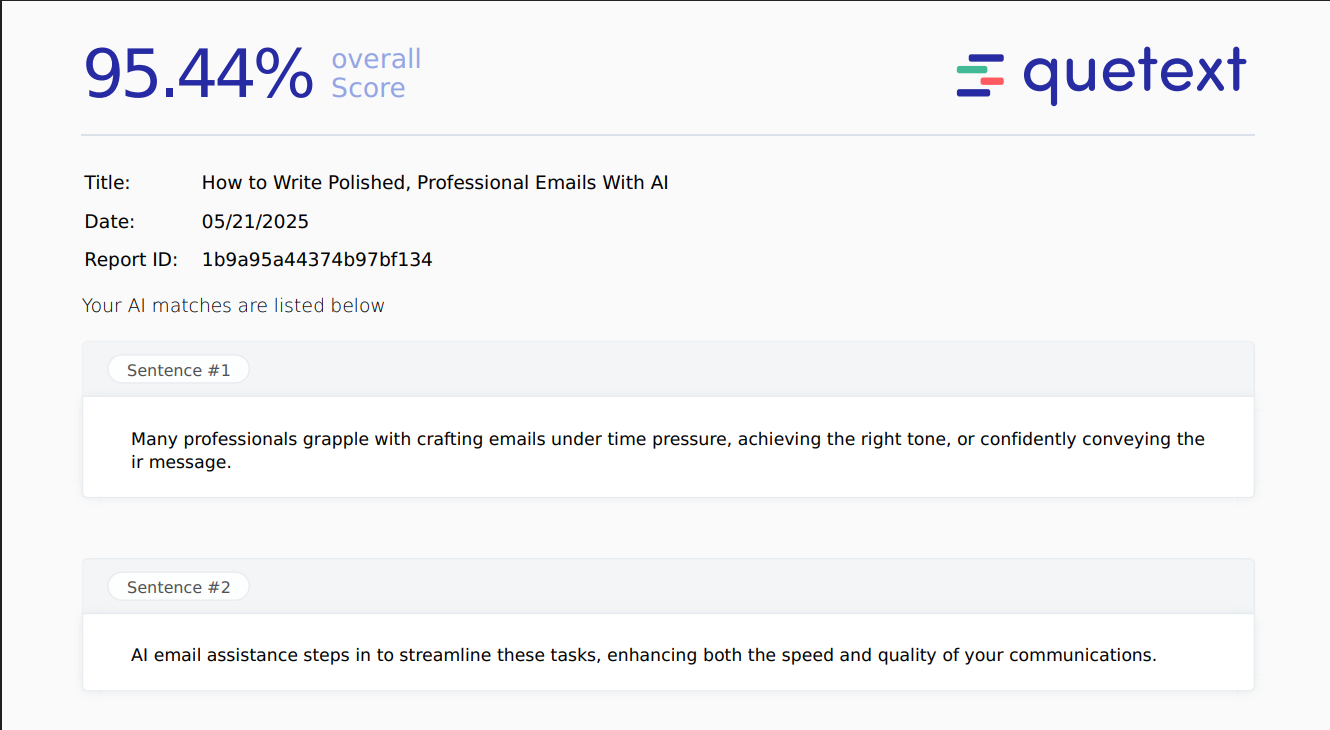Click the "Report ID:" field label
Viewport: 1330px width, 730px height.
(131, 260)
